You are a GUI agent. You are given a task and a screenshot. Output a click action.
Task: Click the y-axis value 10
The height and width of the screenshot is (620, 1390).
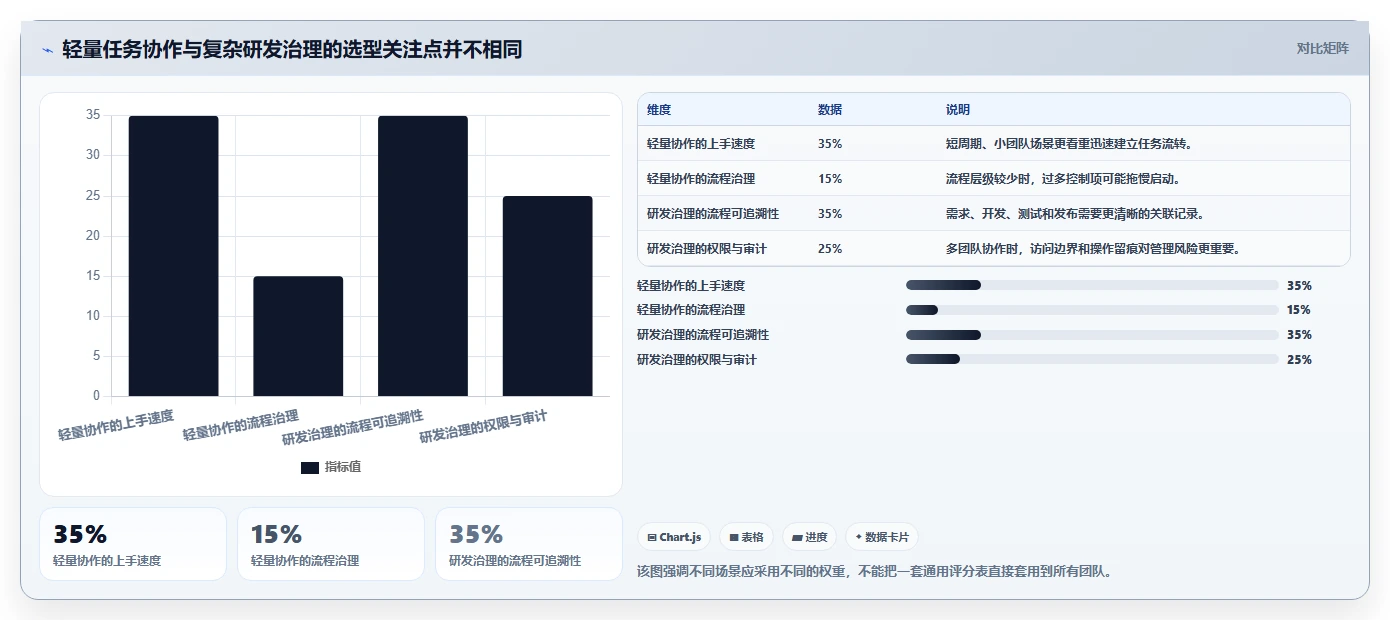tap(93, 316)
